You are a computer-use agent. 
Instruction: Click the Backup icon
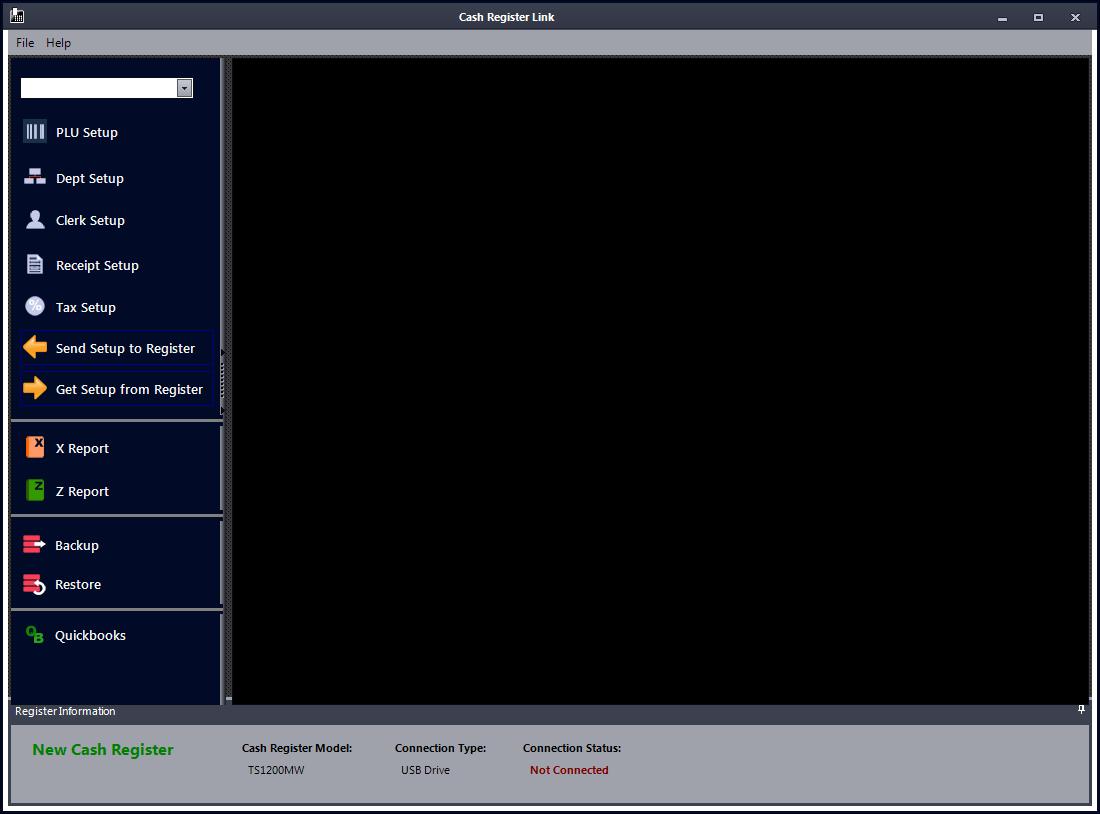click(x=34, y=545)
